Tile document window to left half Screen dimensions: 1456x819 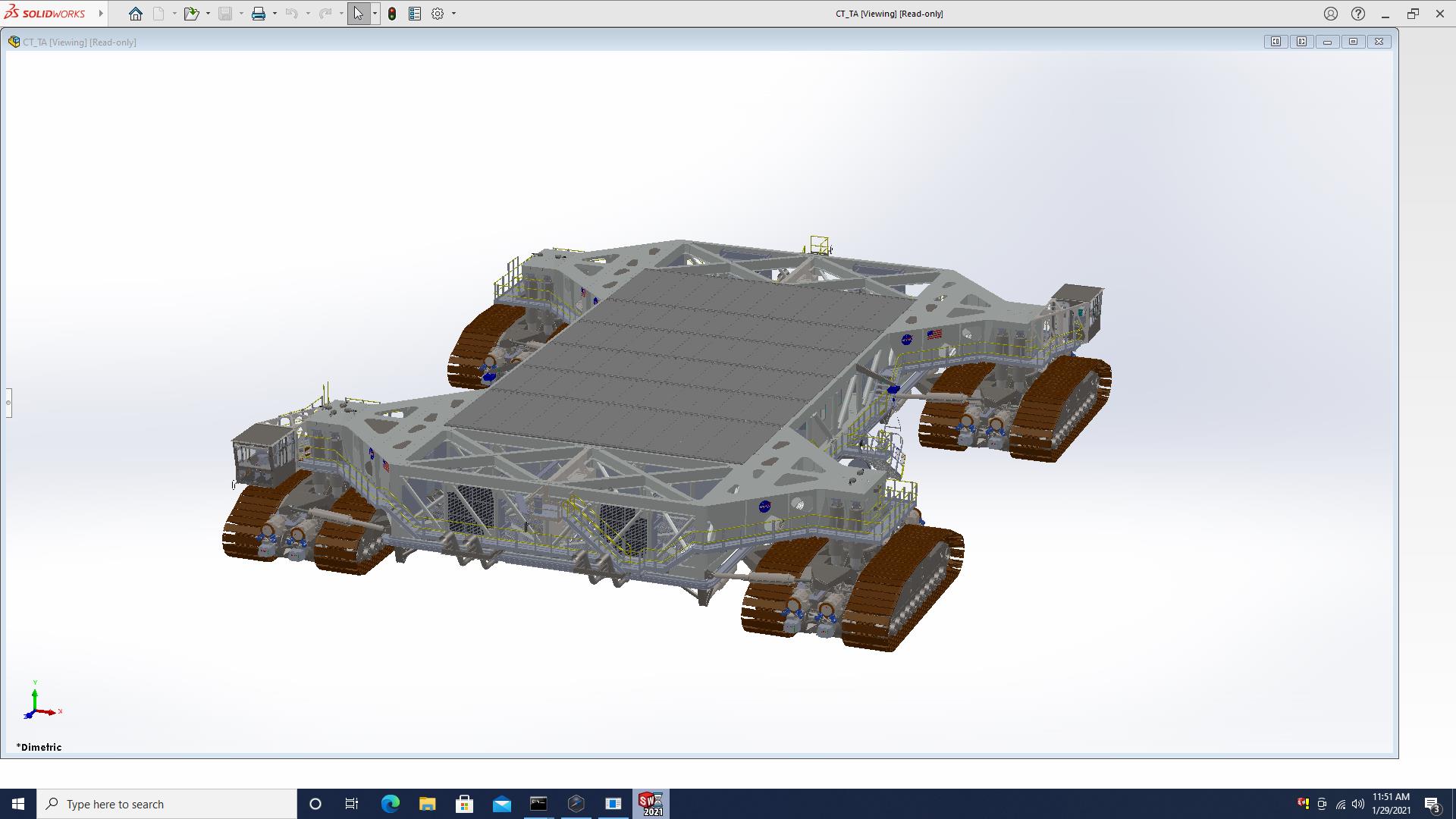tap(1276, 42)
